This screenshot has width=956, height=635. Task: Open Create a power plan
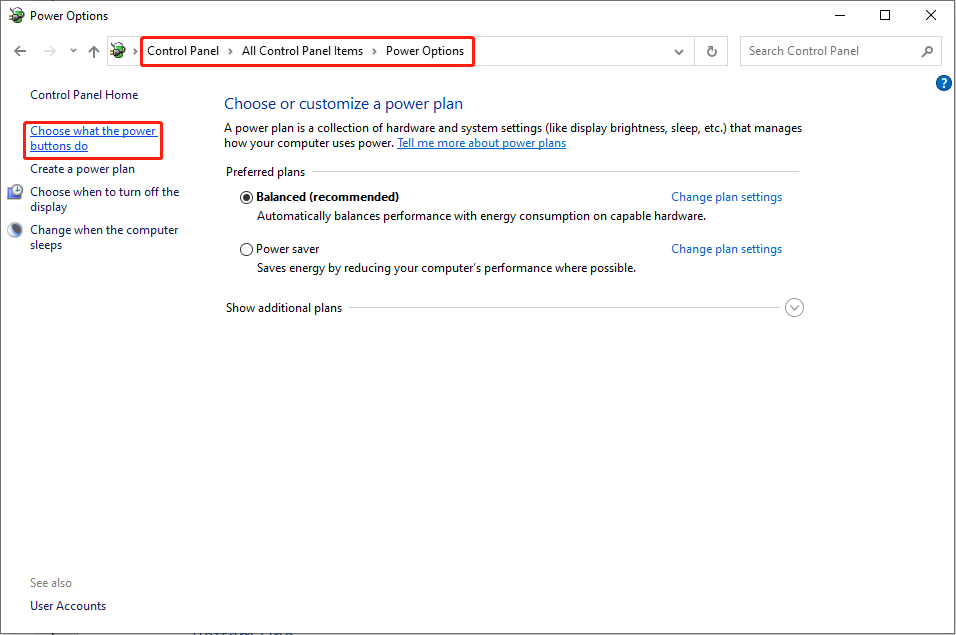(x=82, y=169)
